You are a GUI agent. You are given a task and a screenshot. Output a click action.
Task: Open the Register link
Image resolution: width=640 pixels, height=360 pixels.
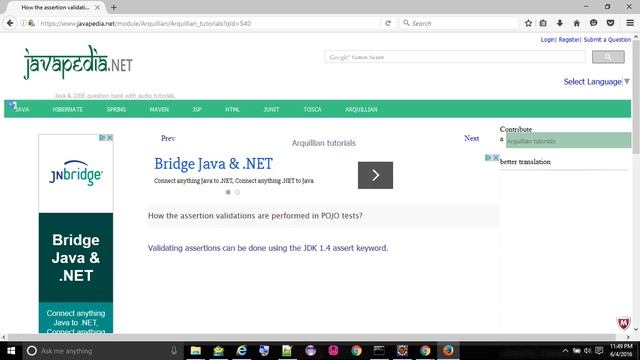569,40
